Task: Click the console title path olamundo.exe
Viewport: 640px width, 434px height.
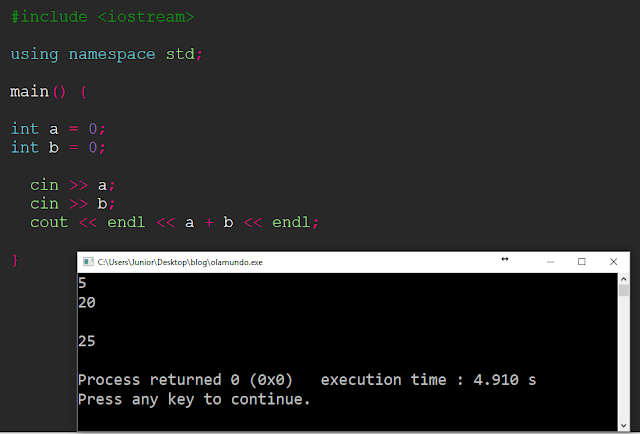Action: pos(180,262)
